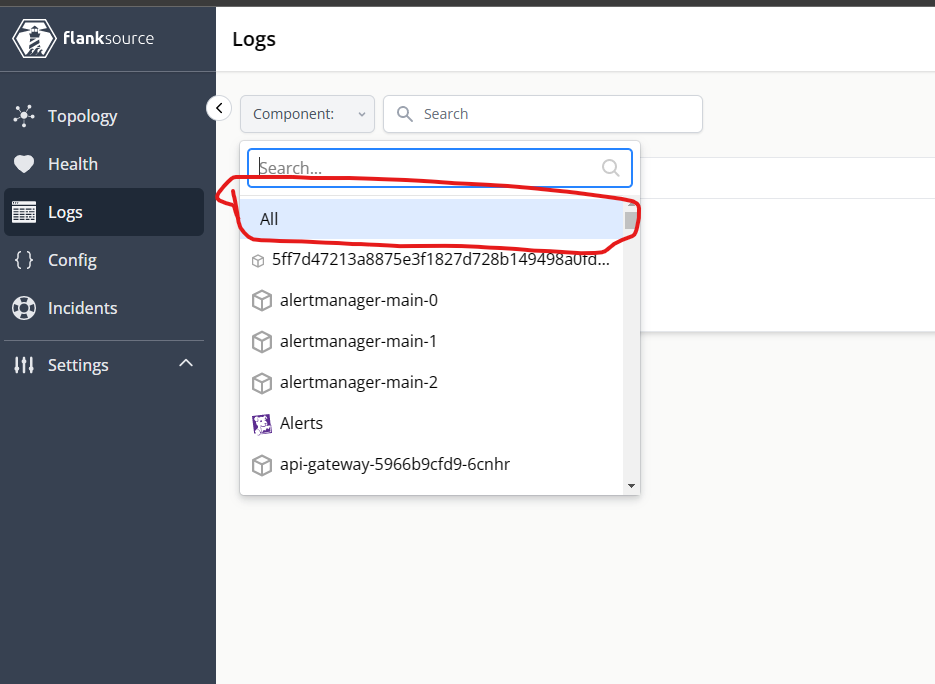
Task: Click the Settings sliders icon
Action: coord(23,365)
